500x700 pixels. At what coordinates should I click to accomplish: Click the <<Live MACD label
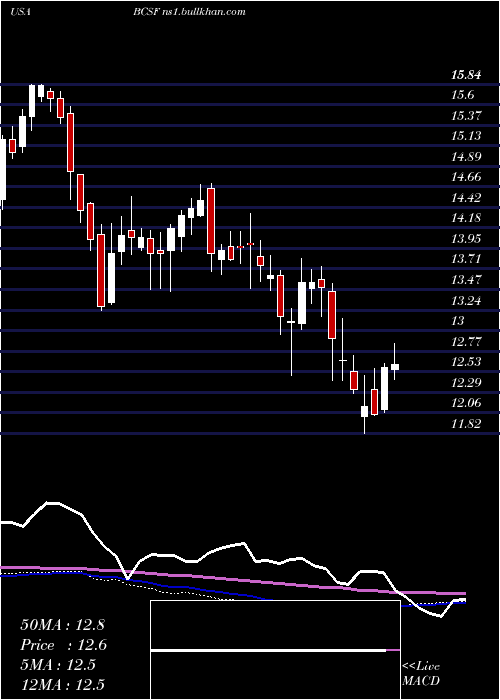421,674
